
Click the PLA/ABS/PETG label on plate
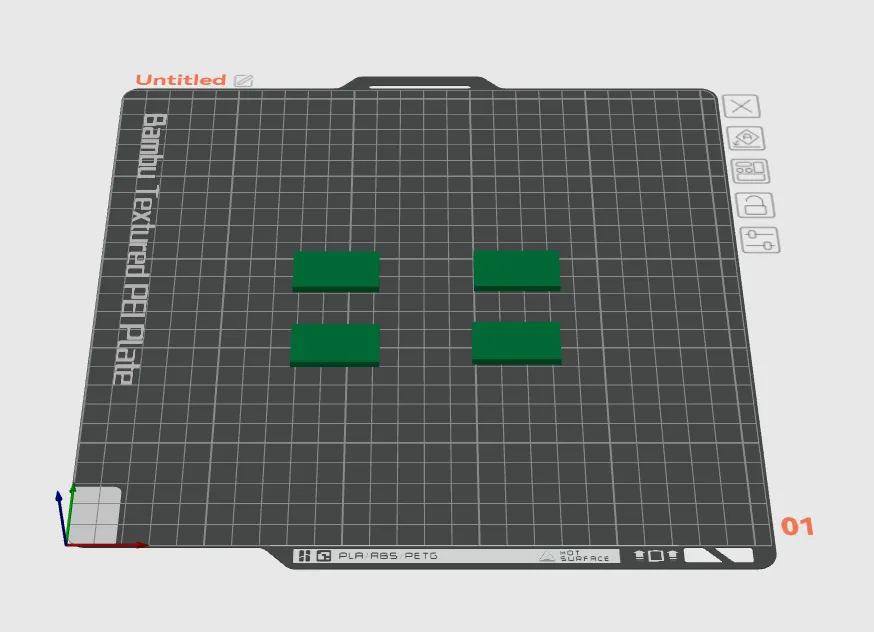(x=388, y=556)
